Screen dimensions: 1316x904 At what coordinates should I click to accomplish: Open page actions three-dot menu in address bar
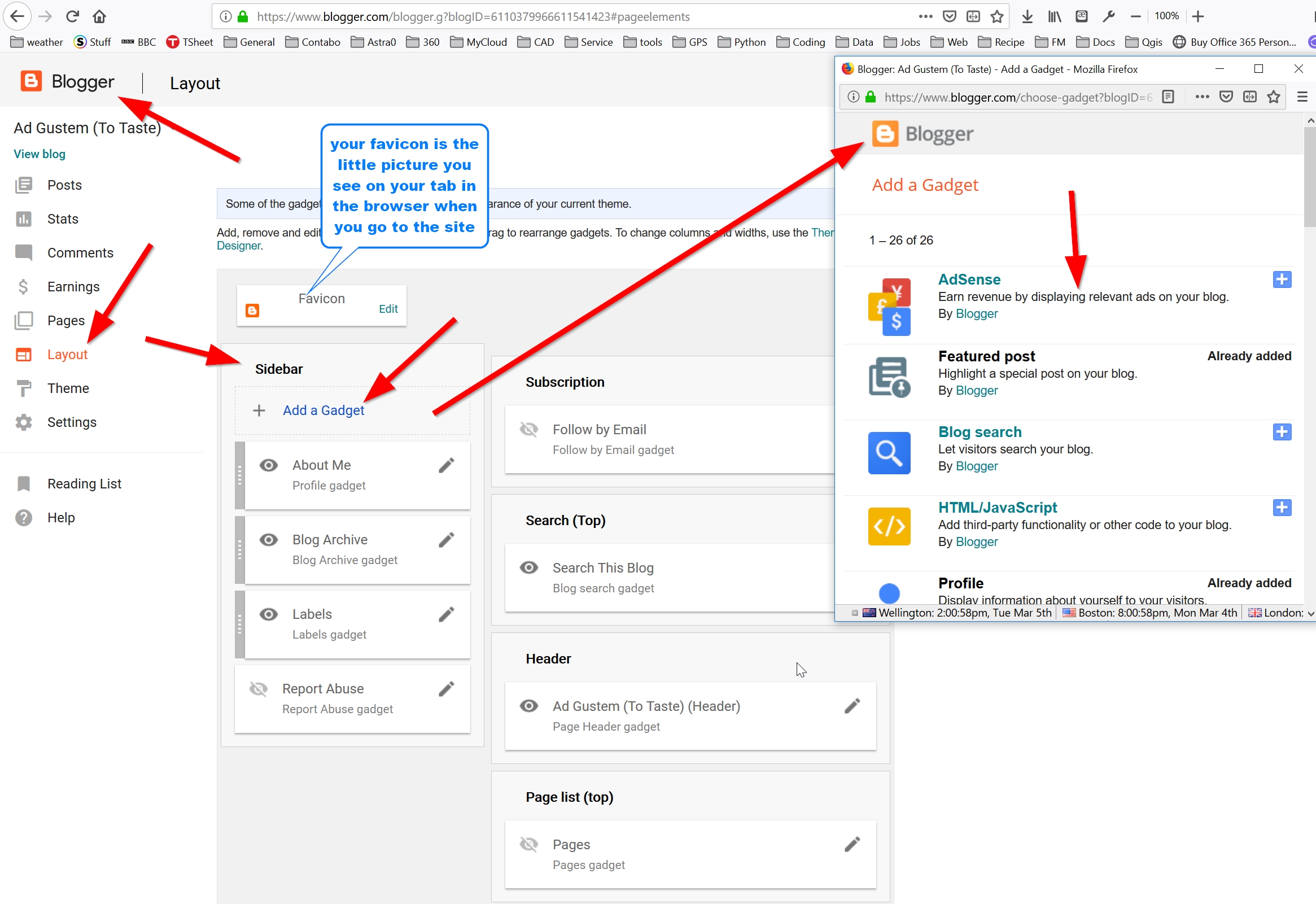tap(925, 16)
